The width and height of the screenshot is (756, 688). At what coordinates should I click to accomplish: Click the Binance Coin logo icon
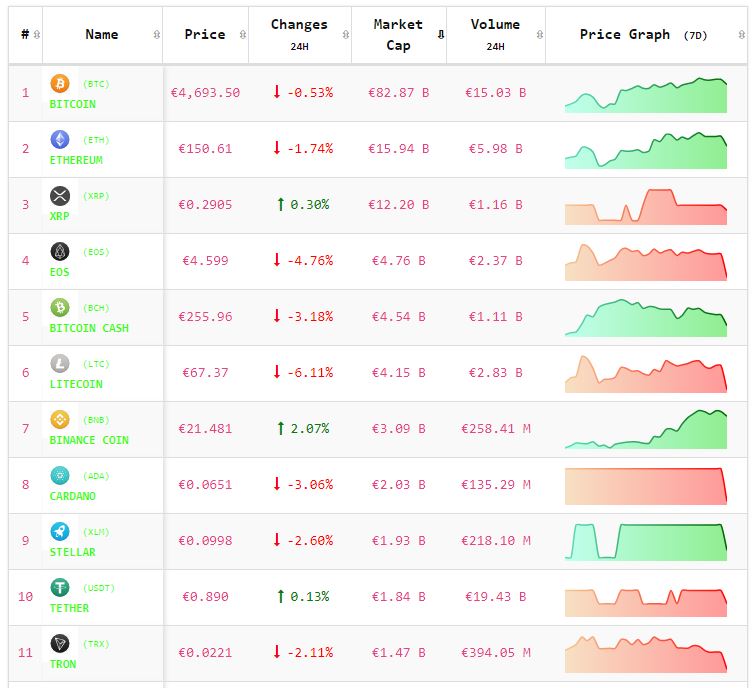click(60, 420)
